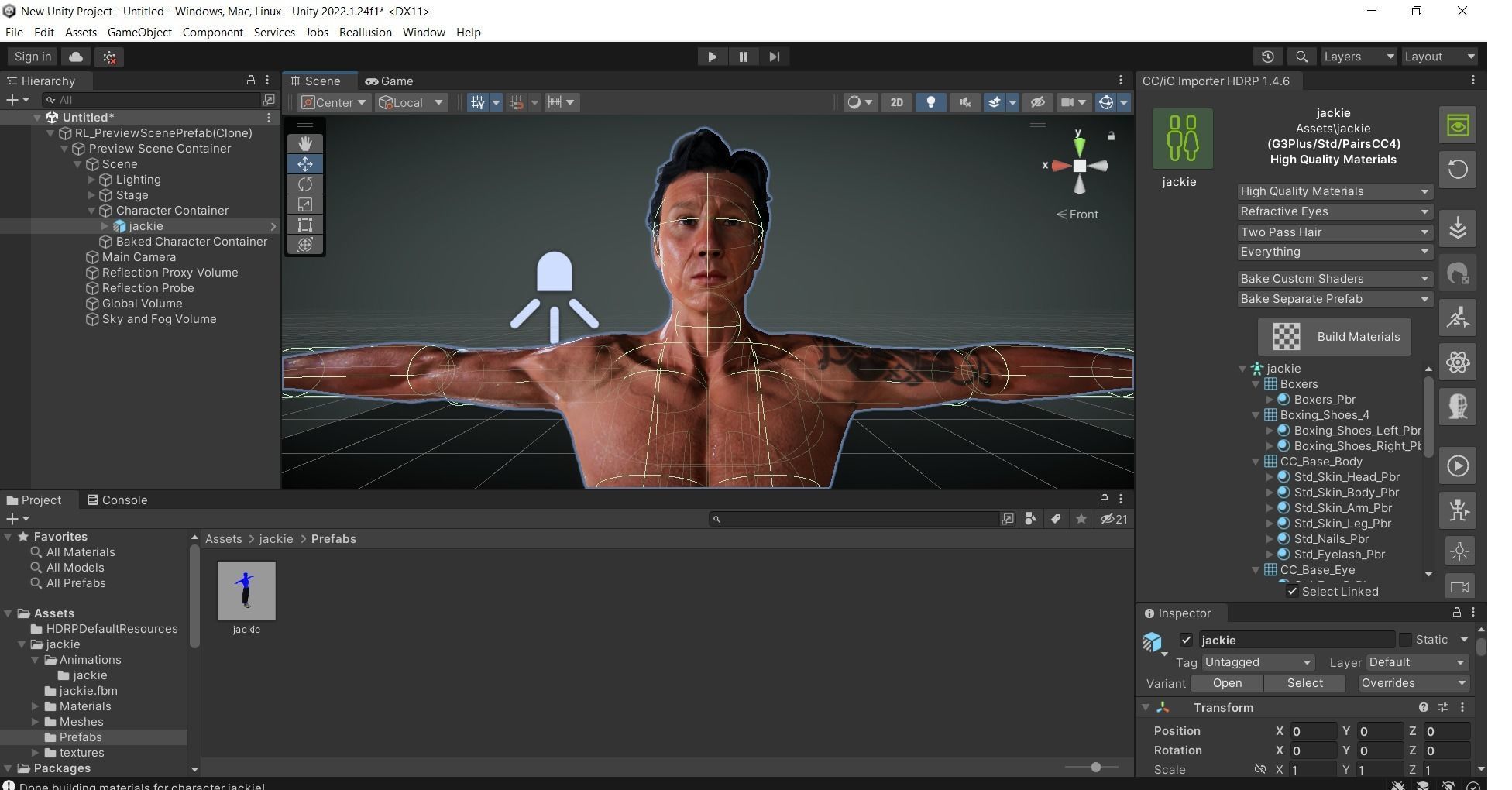Click search by type icon in Project

point(1030,519)
